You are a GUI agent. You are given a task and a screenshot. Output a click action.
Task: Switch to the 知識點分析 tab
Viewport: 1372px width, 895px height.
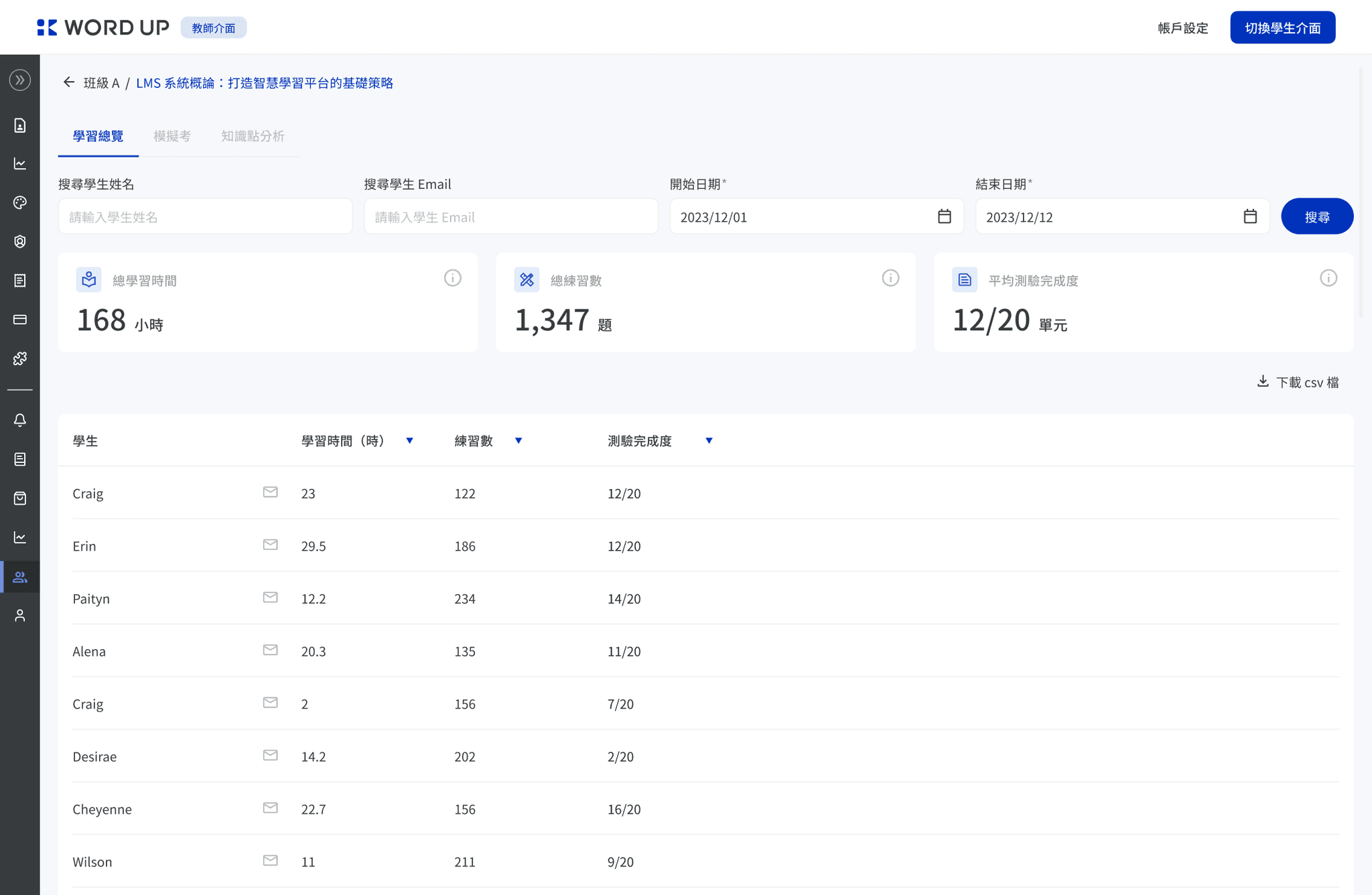click(x=253, y=136)
